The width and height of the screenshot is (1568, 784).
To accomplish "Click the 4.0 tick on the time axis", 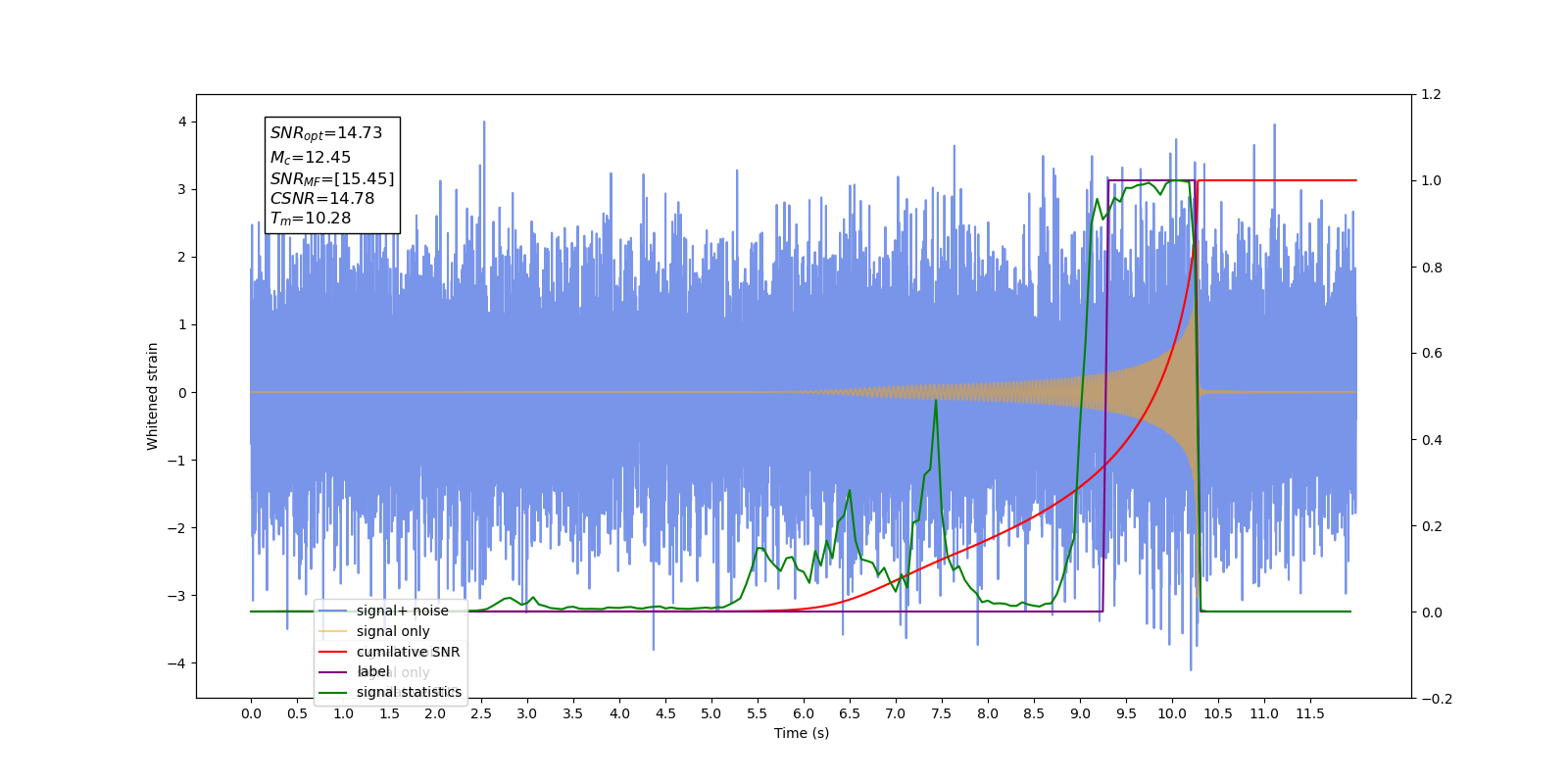I will coord(619,713).
